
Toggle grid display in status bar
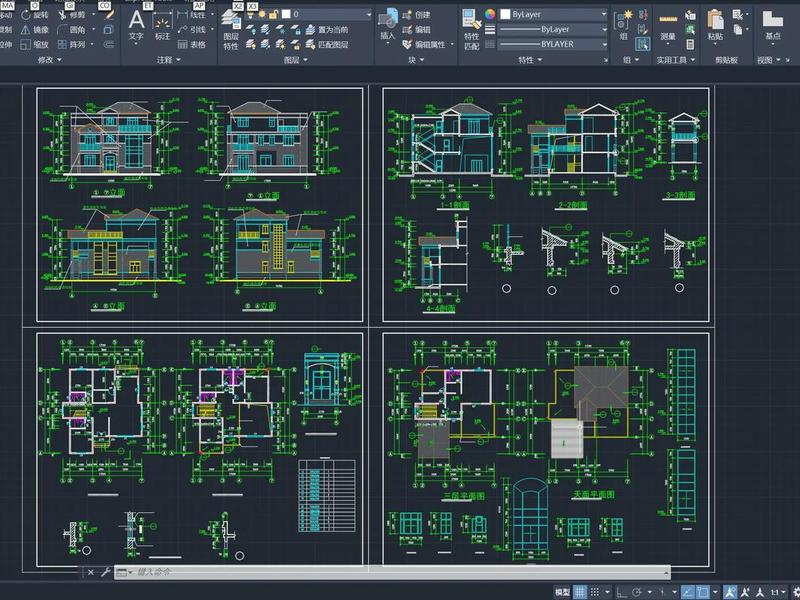tap(580, 592)
